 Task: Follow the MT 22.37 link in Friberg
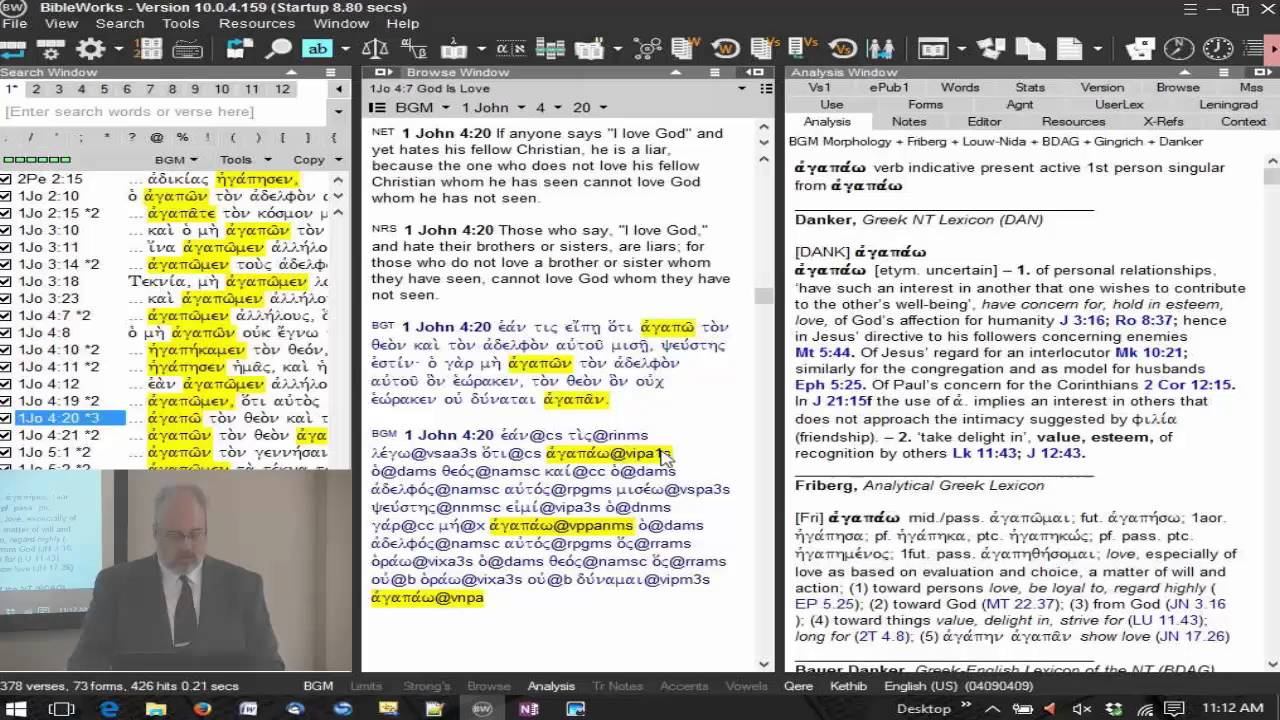[1023, 604]
